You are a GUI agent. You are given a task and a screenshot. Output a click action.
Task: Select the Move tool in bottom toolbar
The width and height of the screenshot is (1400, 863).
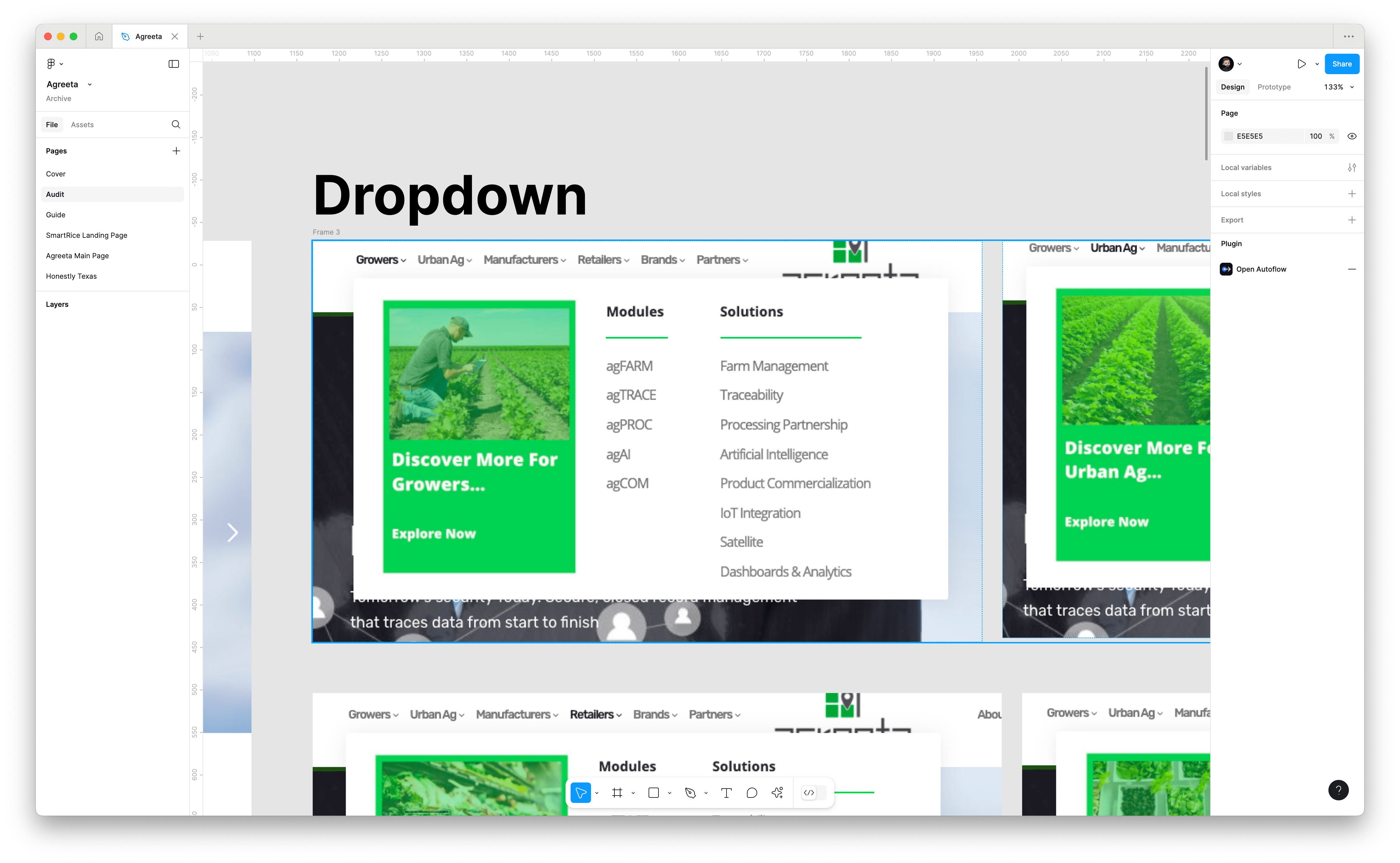tap(581, 792)
